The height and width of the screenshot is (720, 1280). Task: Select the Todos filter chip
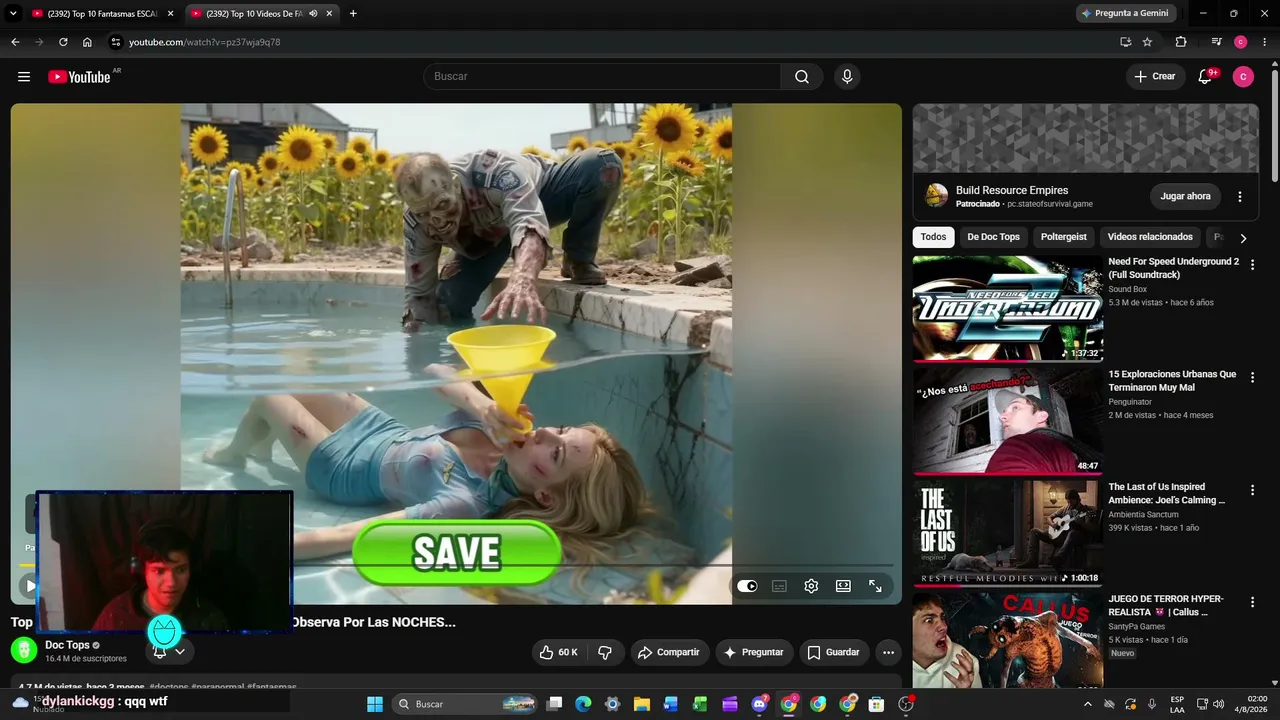(933, 237)
